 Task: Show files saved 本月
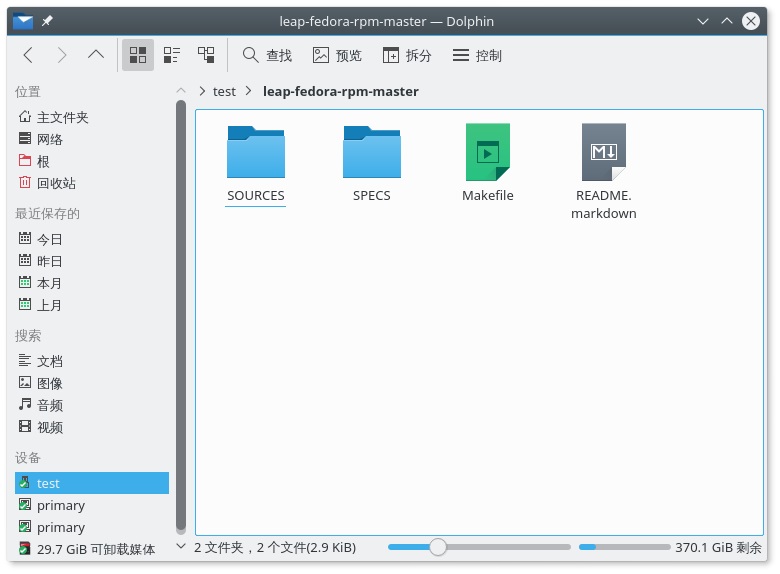pos(92,283)
